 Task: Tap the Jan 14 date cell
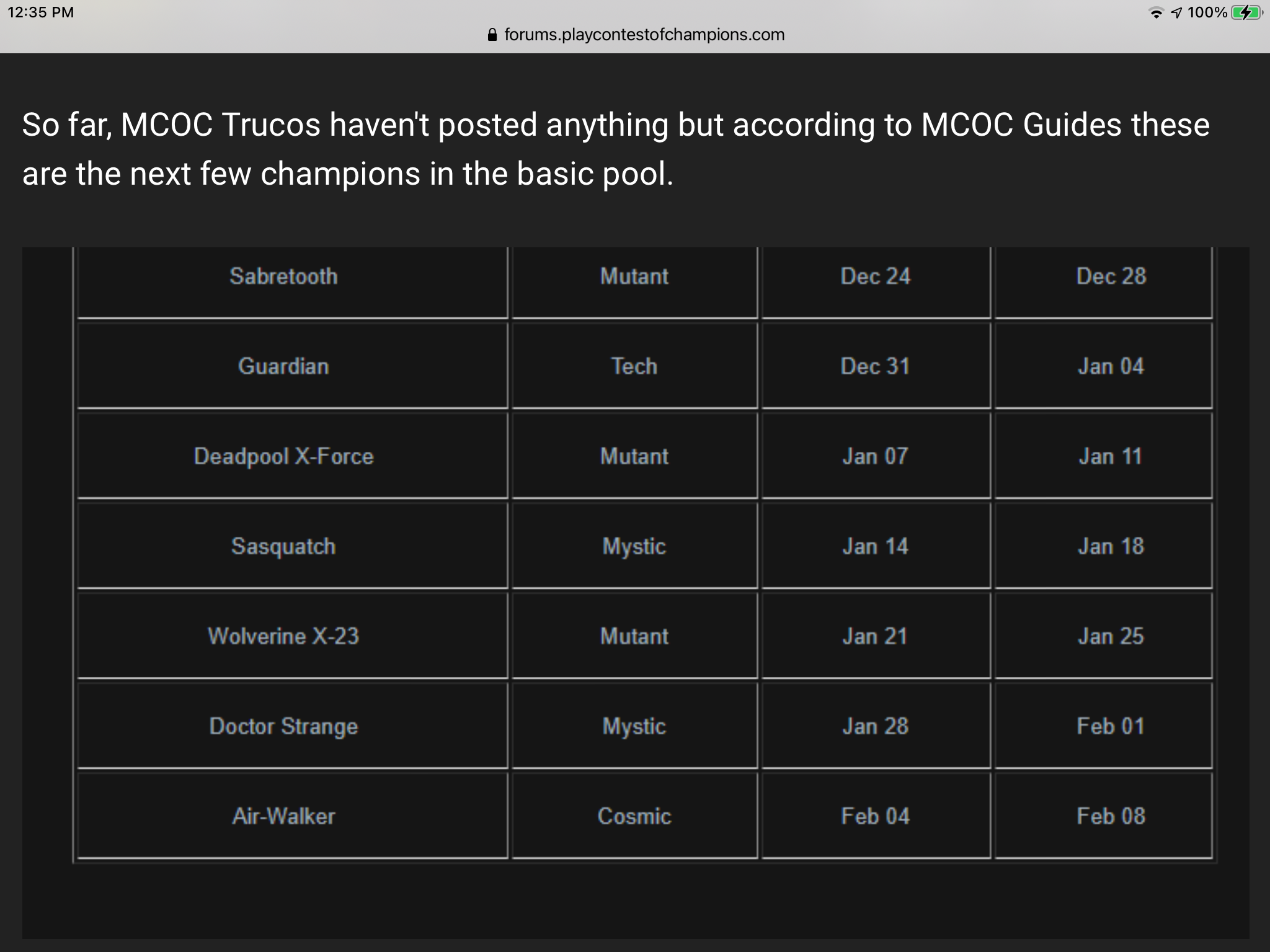[x=876, y=546]
